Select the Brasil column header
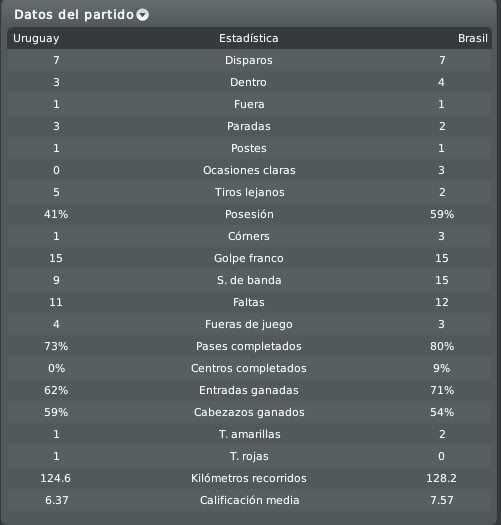Image resolution: width=501 pixels, height=525 pixels. pyautogui.click(x=473, y=38)
